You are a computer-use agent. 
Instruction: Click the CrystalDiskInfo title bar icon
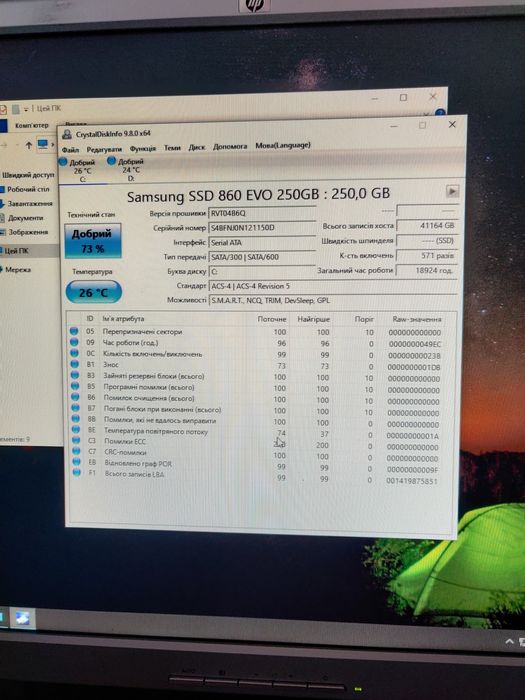67,134
